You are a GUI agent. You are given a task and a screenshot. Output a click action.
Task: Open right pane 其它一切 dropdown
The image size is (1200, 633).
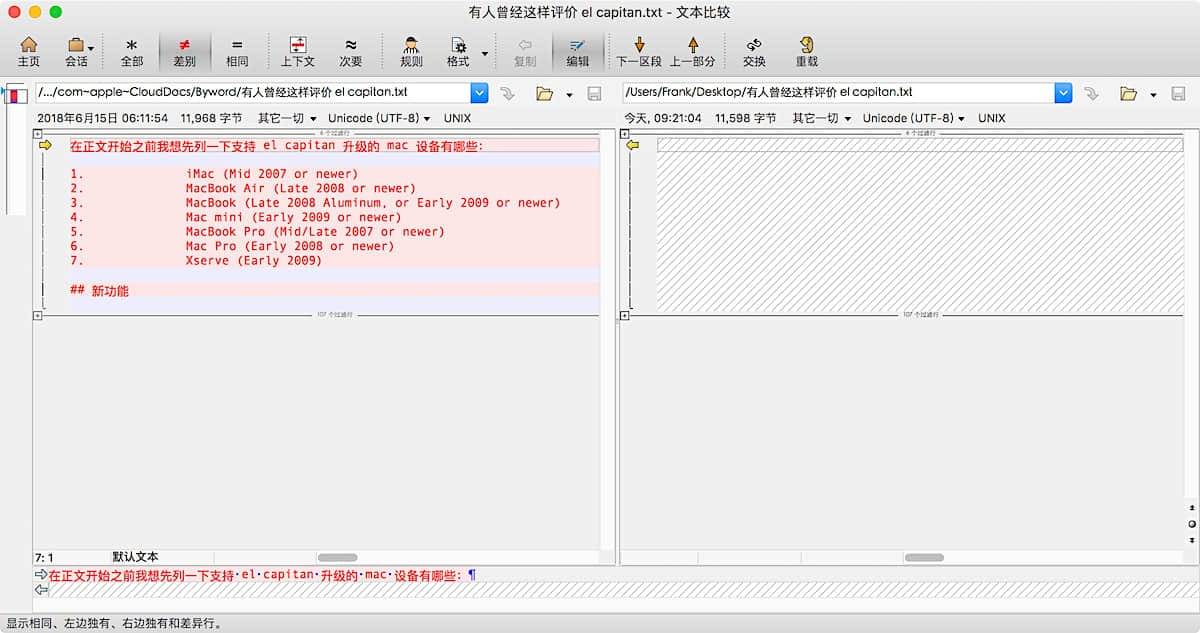821,118
